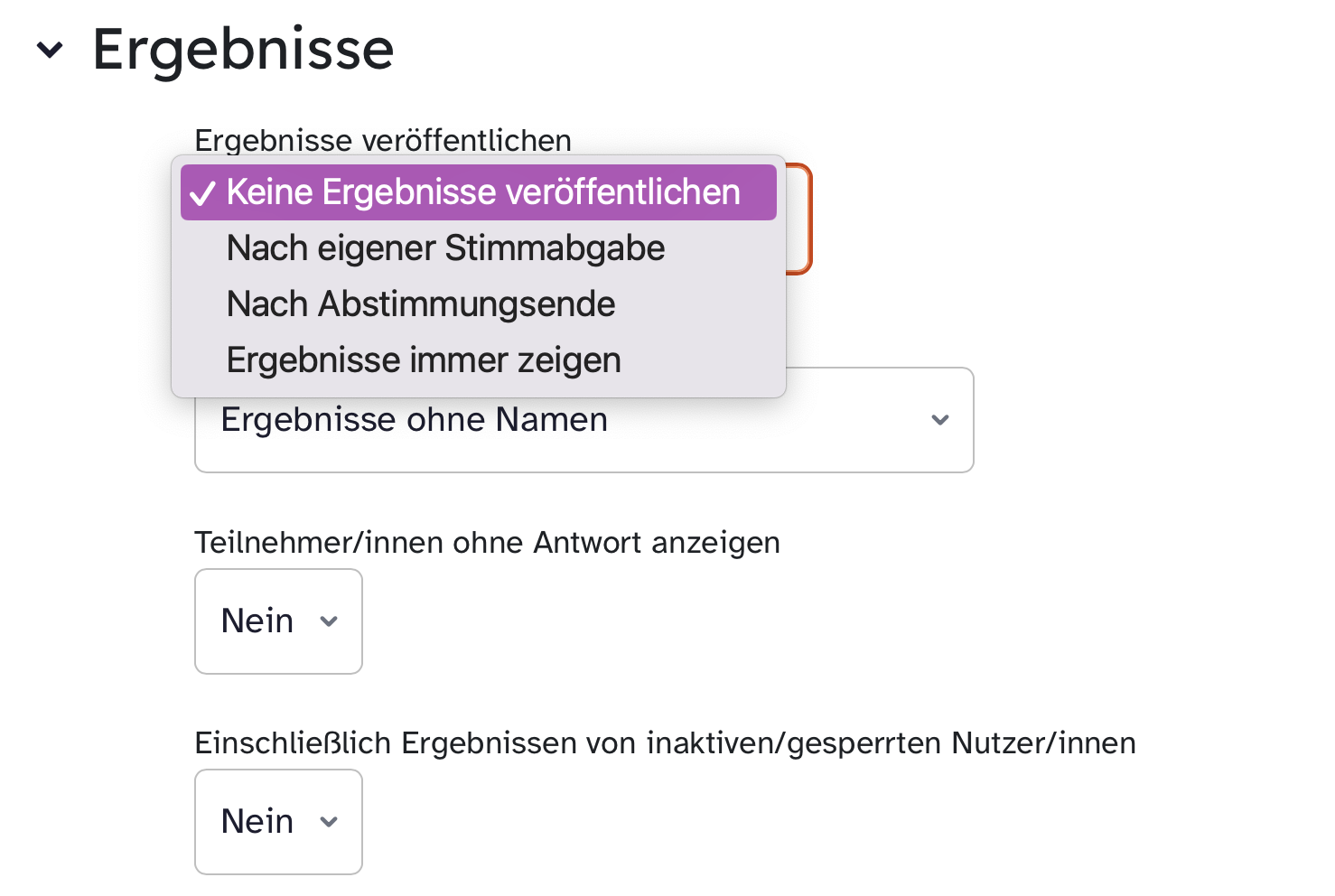This screenshot has height=896, width=1335.
Task: Click "Nein" text in the "ohne Antwort anzeigen" select
Action: (x=257, y=621)
